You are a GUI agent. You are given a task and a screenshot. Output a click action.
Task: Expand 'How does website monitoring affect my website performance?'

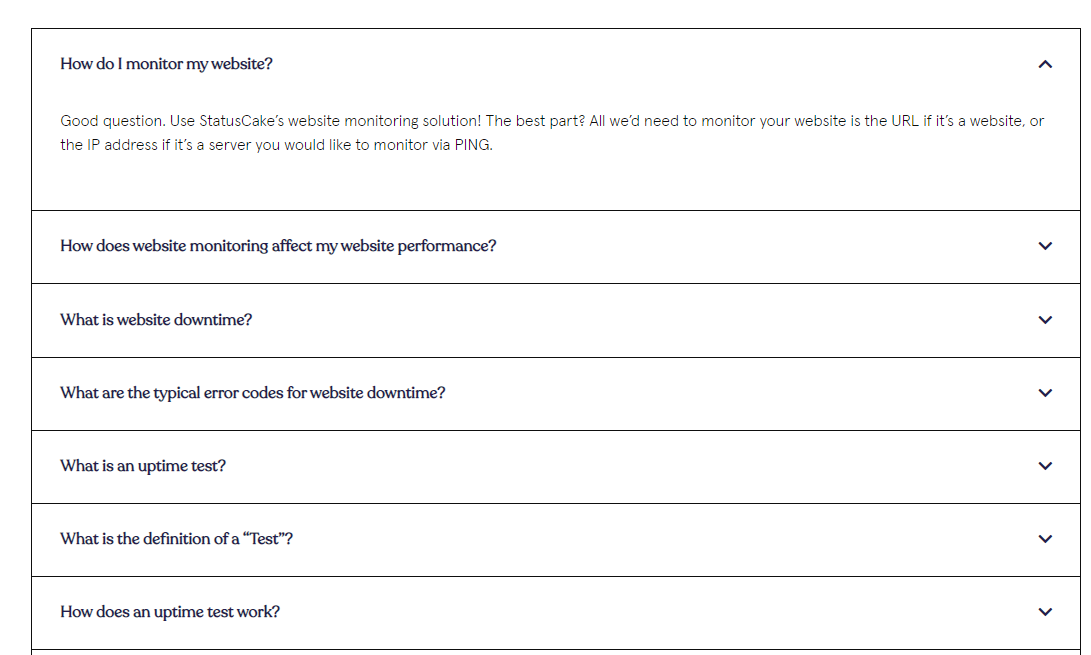(278, 246)
